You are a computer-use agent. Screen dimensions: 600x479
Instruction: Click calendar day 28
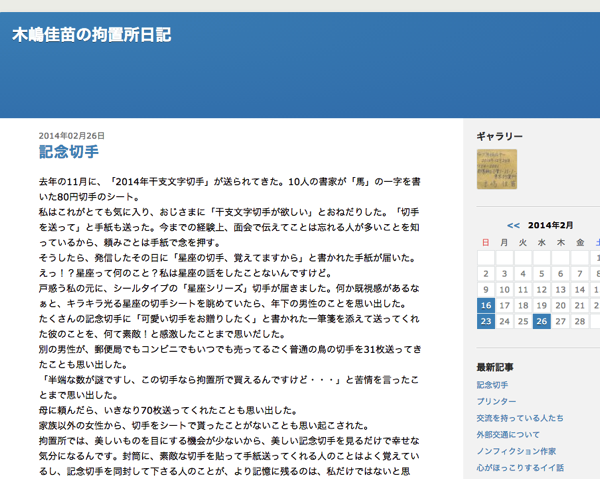pos(580,321)
